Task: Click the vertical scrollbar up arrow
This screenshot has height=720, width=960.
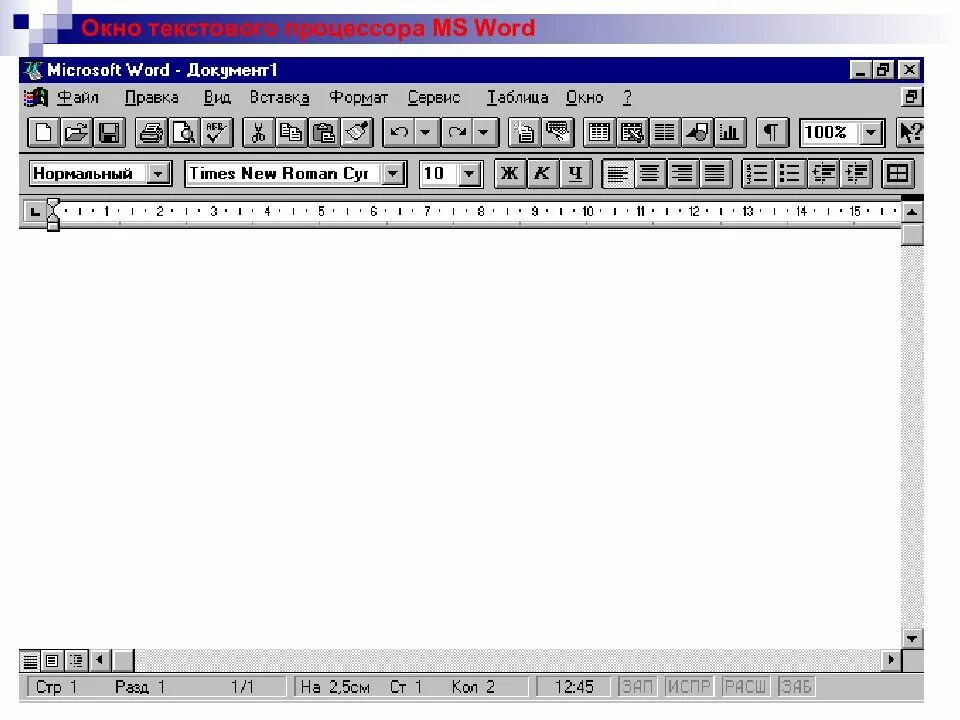Action: click(912, 212)
